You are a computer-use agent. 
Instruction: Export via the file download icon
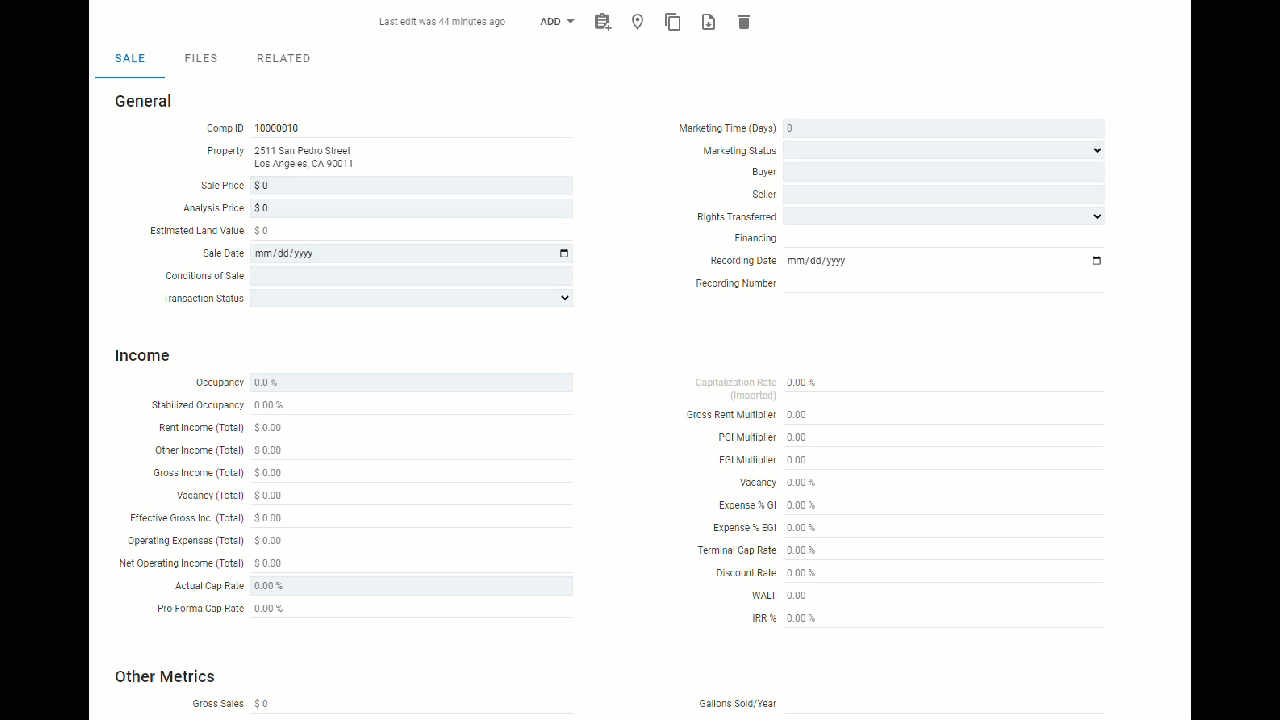coord(708,21)
